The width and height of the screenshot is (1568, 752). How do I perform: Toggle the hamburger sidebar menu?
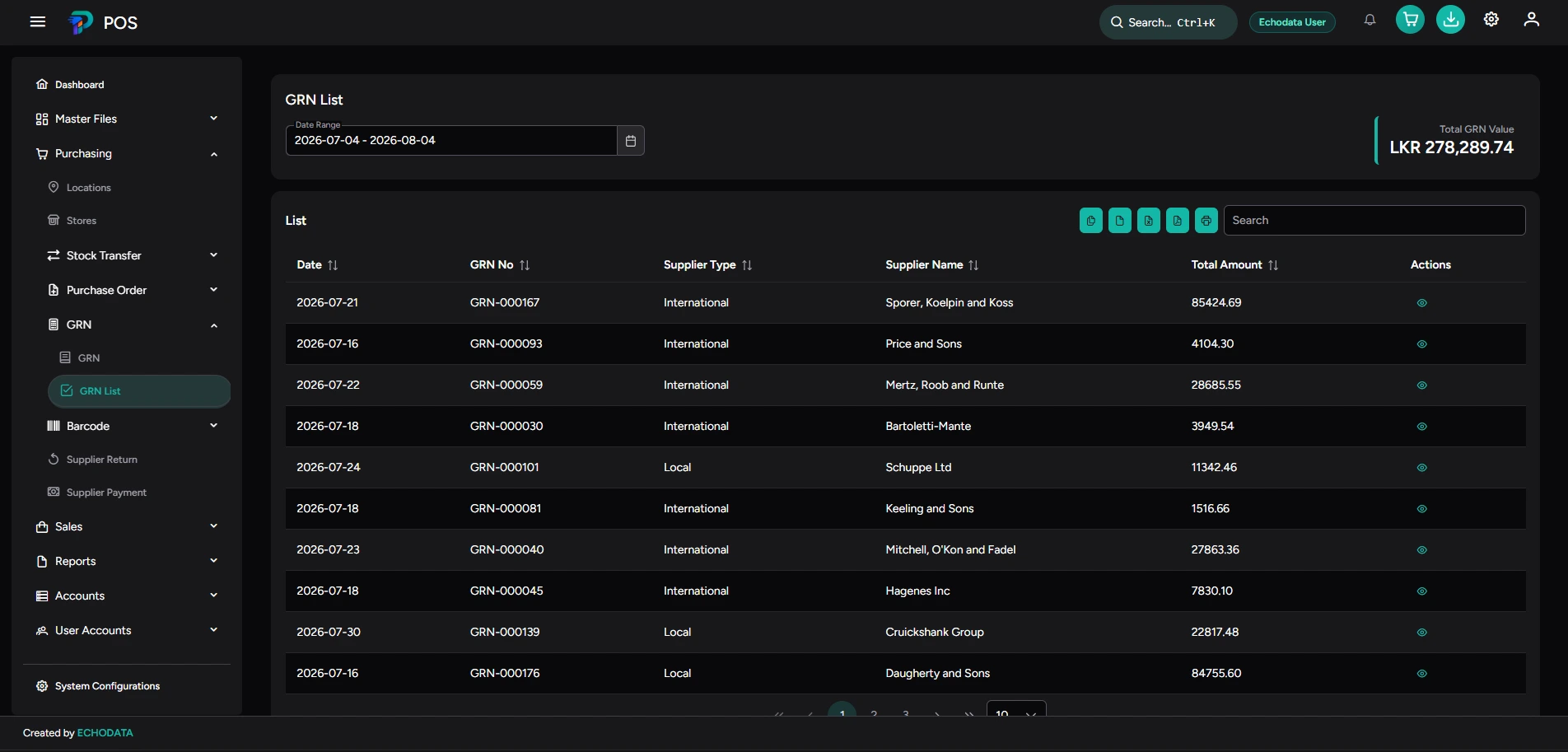click(x=37, y=22)
